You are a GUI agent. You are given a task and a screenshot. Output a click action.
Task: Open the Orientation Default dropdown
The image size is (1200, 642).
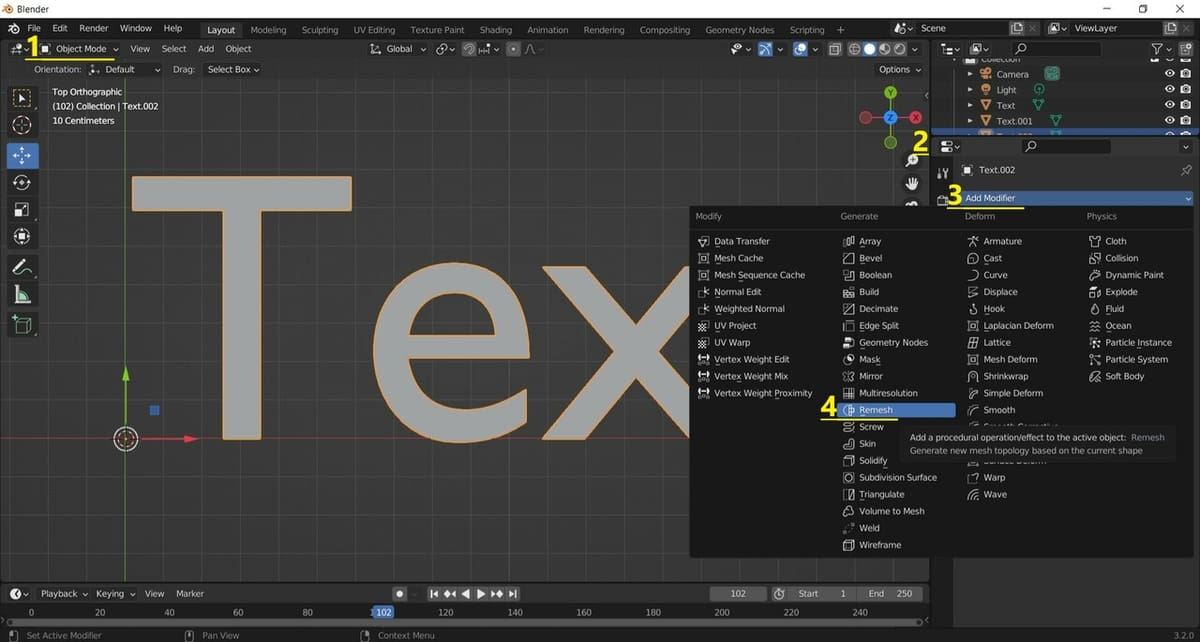click(x=125, y=70)
